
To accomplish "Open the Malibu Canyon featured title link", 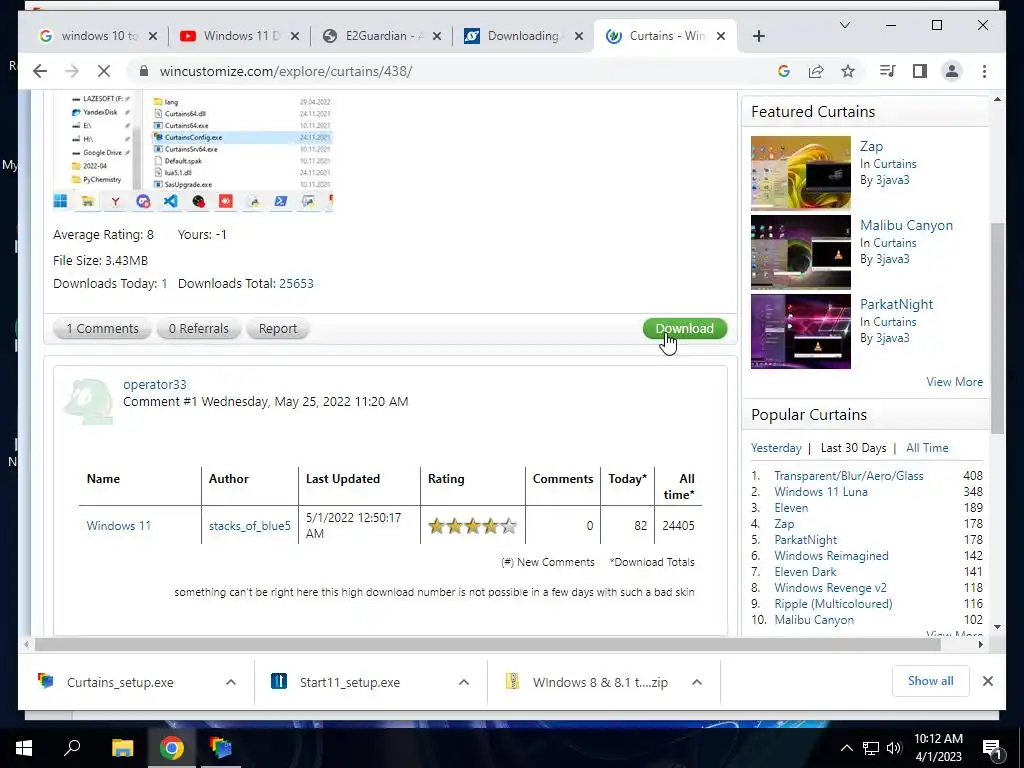I will tap(906, 225).
